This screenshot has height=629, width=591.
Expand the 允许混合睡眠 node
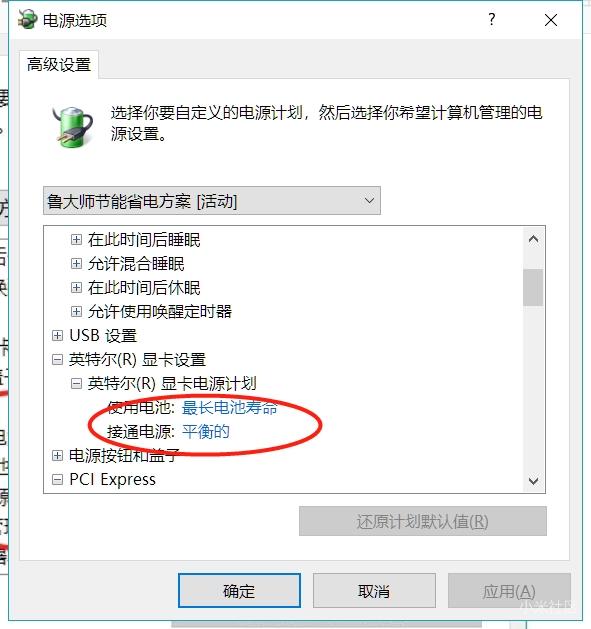(76, 264)
